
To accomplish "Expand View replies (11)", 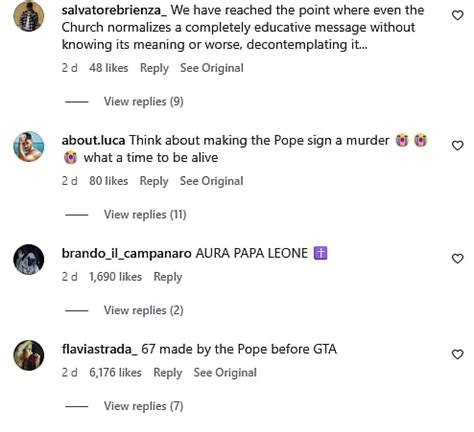I will pos(145,214).
